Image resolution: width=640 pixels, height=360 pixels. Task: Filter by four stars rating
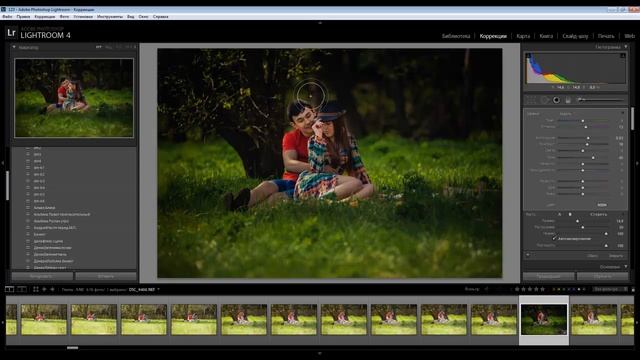coord(536,289)
